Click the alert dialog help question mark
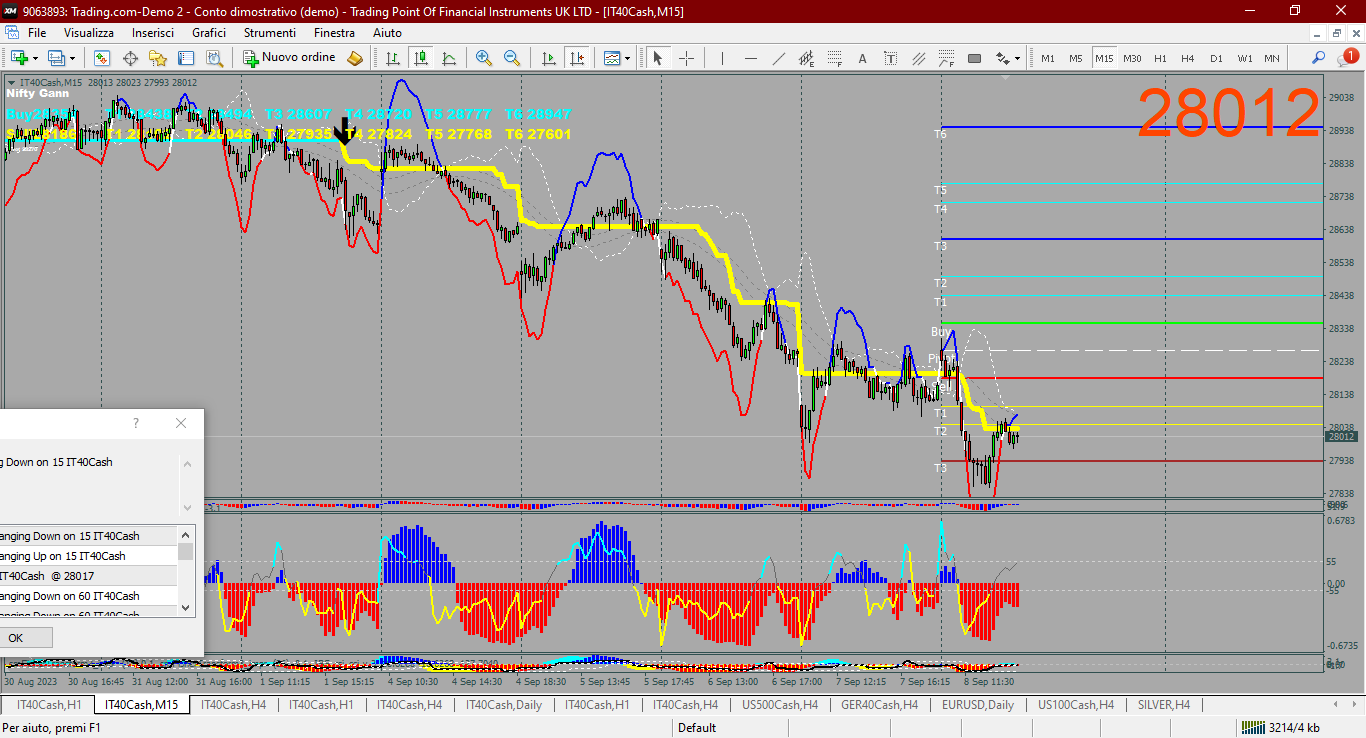The height and width of the screenshot is (738, 1366). coord(136,423)
